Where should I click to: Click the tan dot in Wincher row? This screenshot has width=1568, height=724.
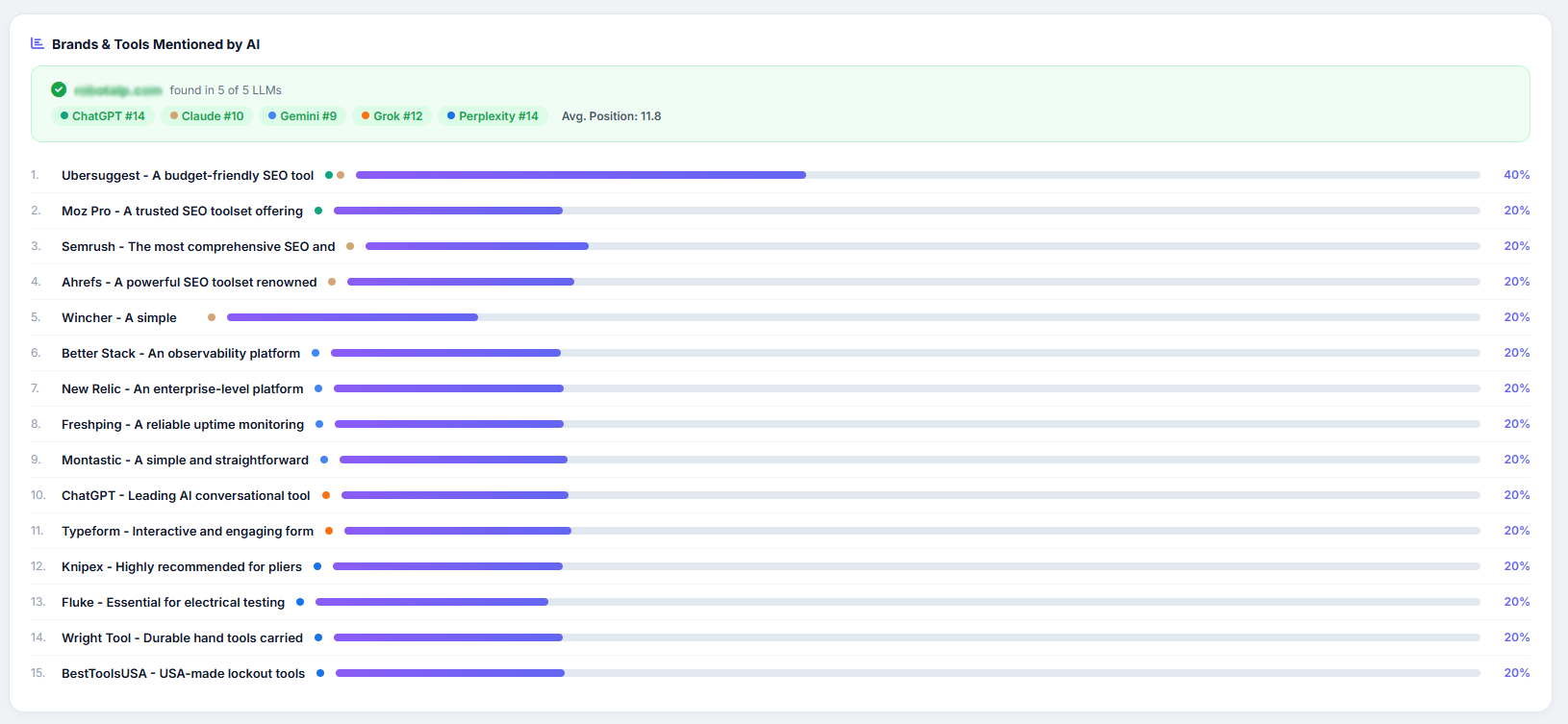click(x=212, y=317)
